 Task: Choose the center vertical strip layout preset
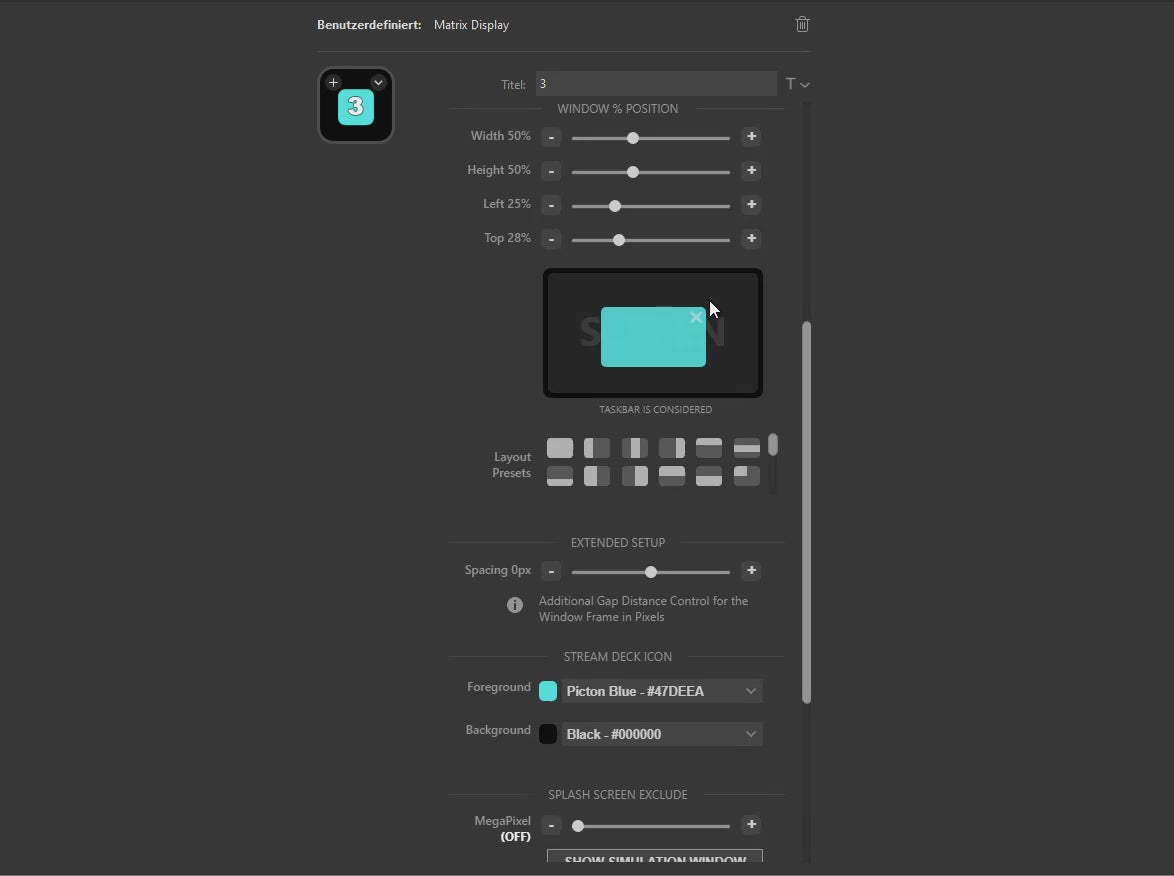coord(634,448)
